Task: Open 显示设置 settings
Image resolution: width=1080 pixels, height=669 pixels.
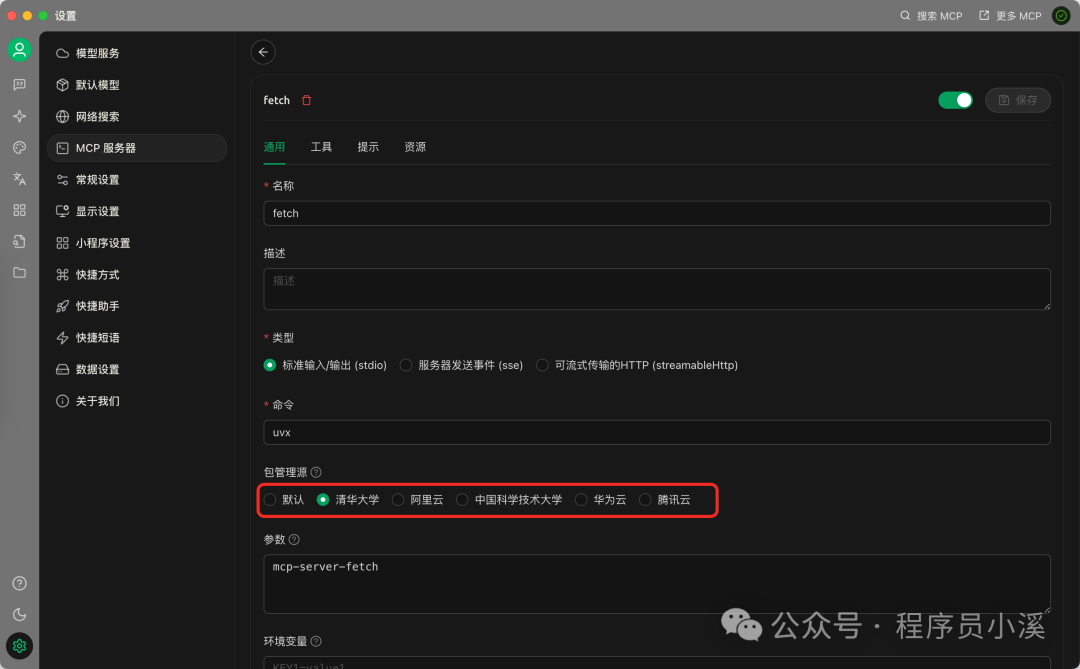Action: click(136, 212)
